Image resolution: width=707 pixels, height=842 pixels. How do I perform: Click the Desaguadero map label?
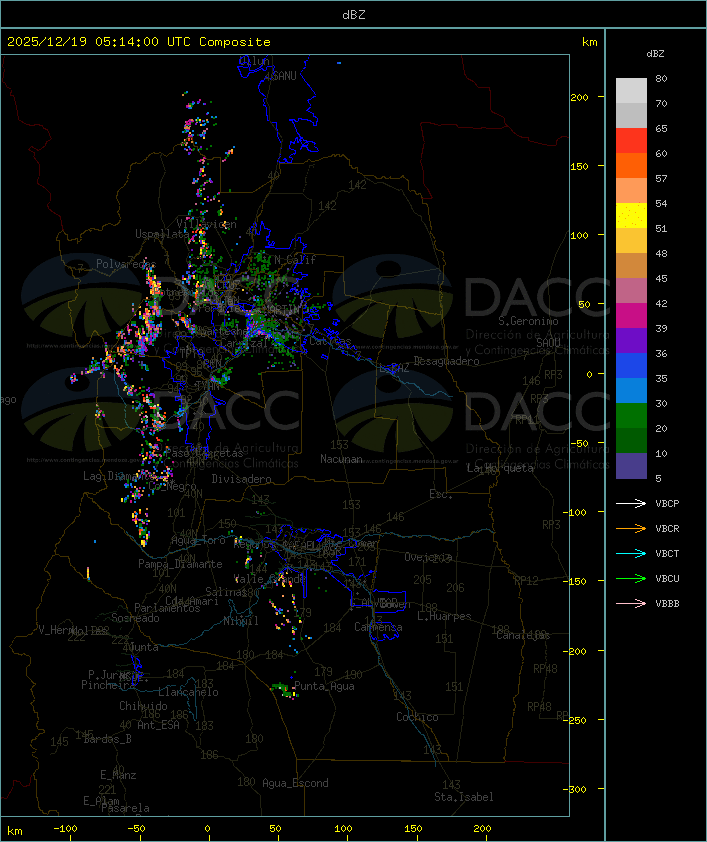click(446, 361)
